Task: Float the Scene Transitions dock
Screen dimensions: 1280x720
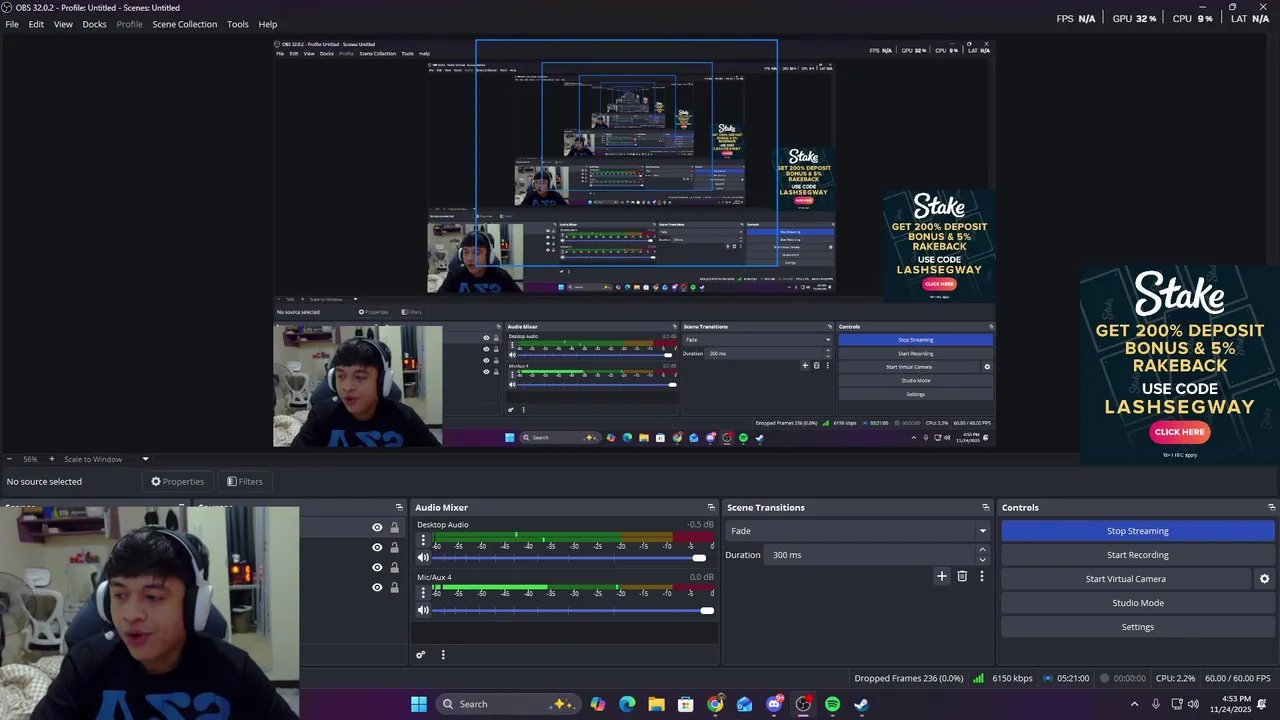Action: (x=985, y=508)
